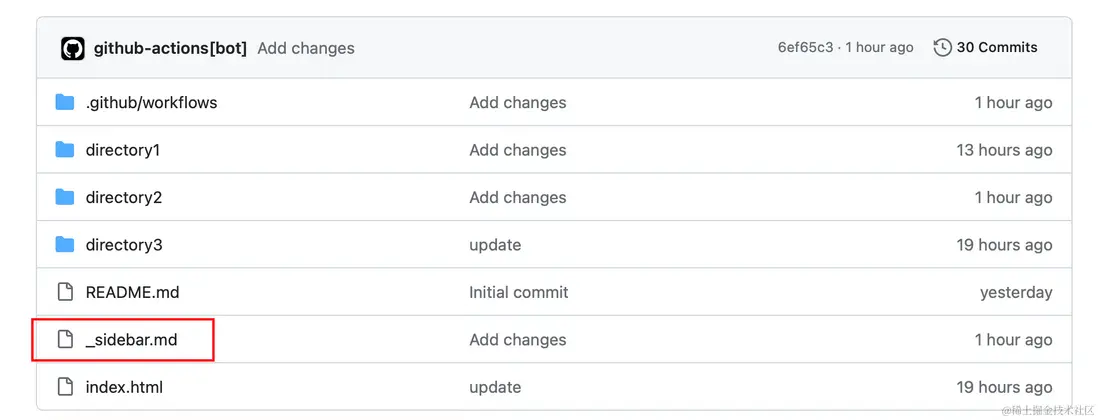Open commit hash 6ef65c3
Viewport: 1098px width, 420px height.
(x=805, y=48)
